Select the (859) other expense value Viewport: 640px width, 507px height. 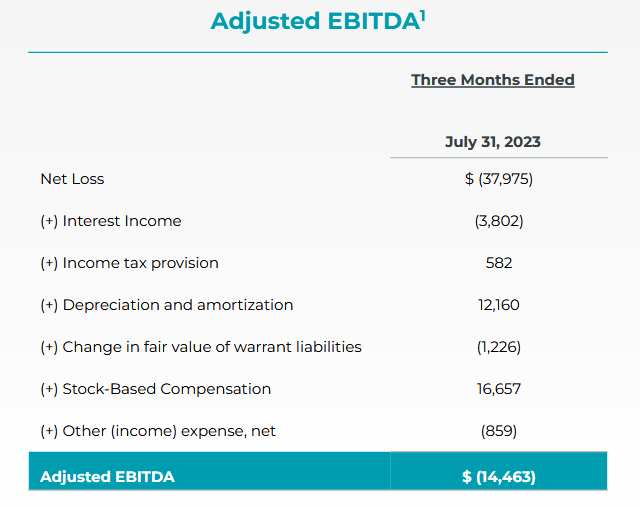(x=499, y=431)
